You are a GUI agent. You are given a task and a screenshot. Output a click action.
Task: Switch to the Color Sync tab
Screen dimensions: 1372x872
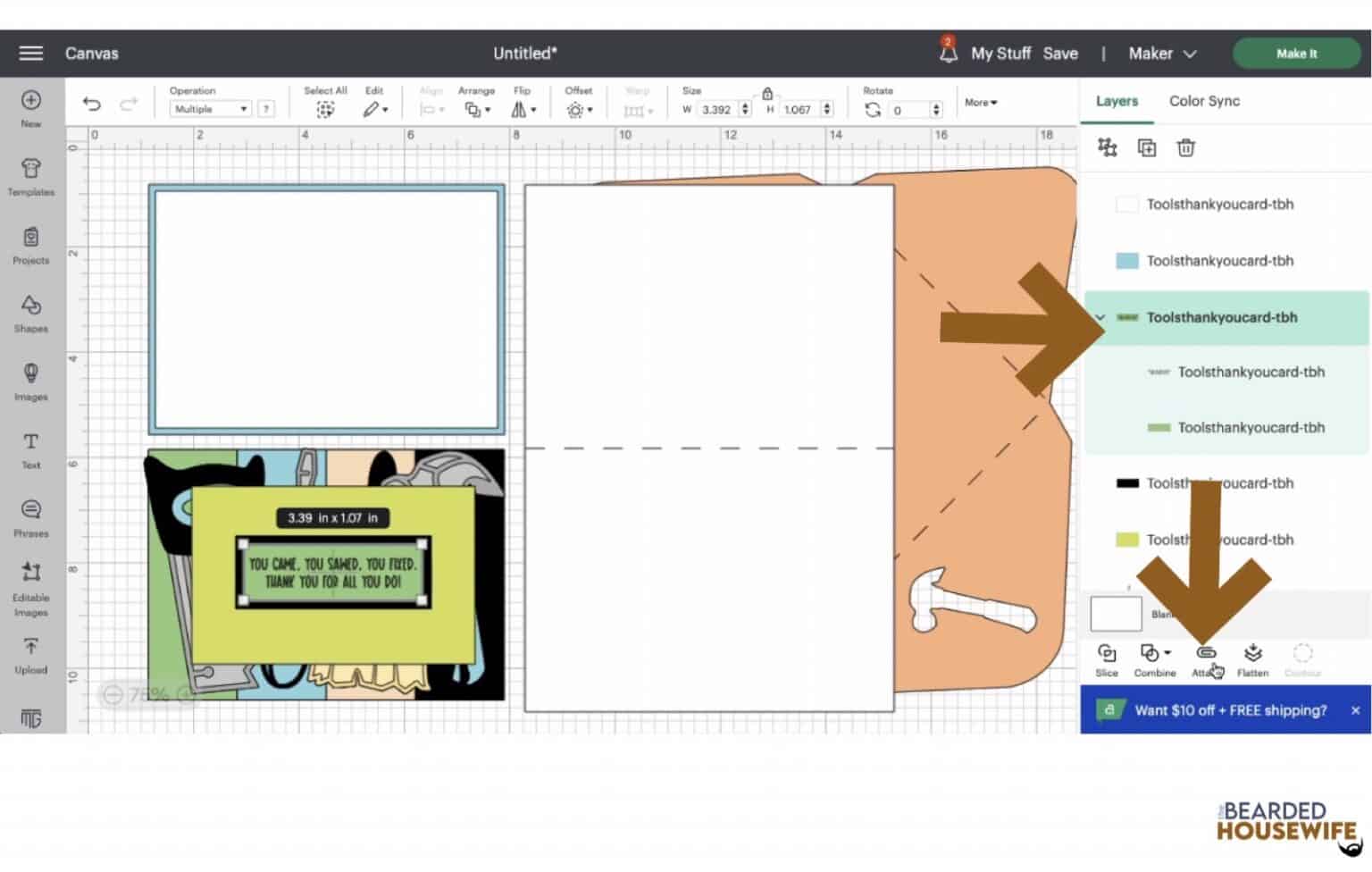(1204, 101)
